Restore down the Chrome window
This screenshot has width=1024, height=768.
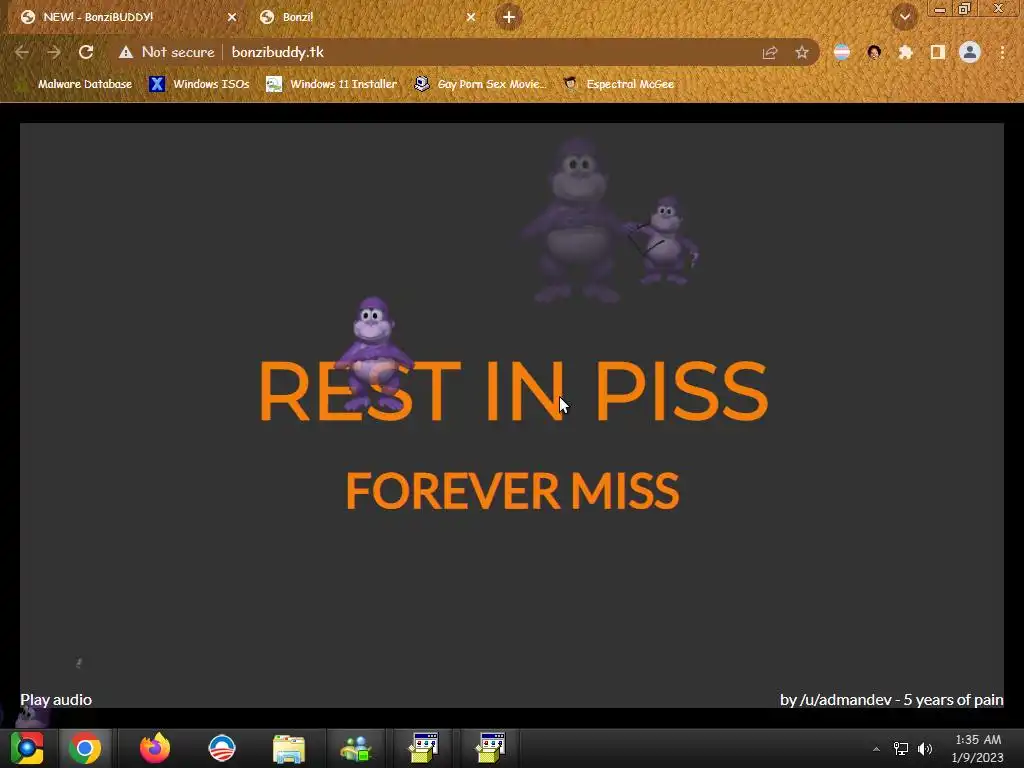click(965, 9)
